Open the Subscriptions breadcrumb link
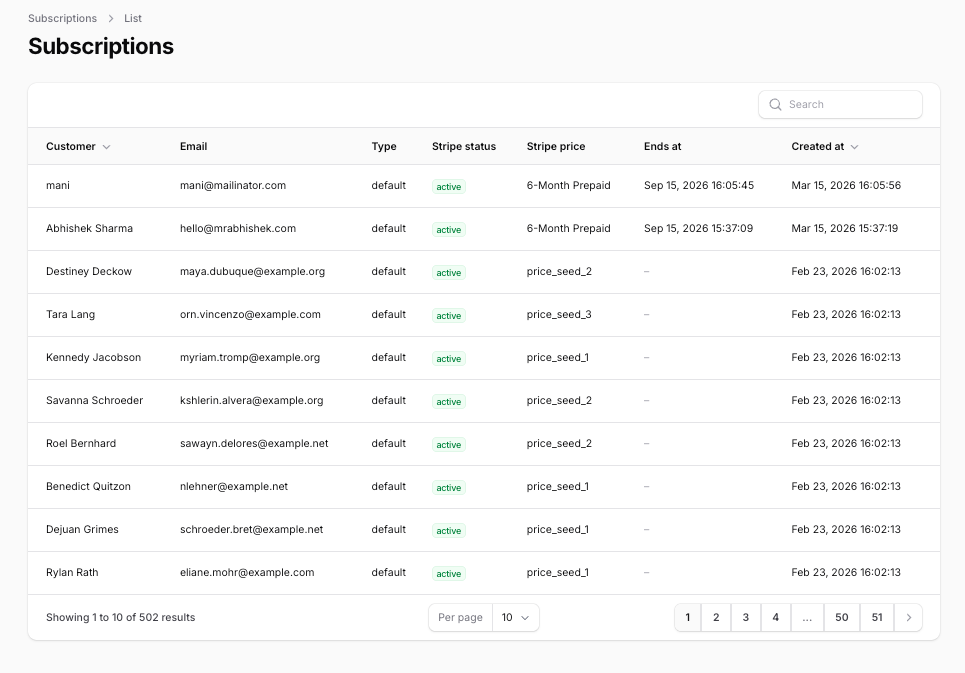This screenshot has height=673, width=965. click(62, 18)
